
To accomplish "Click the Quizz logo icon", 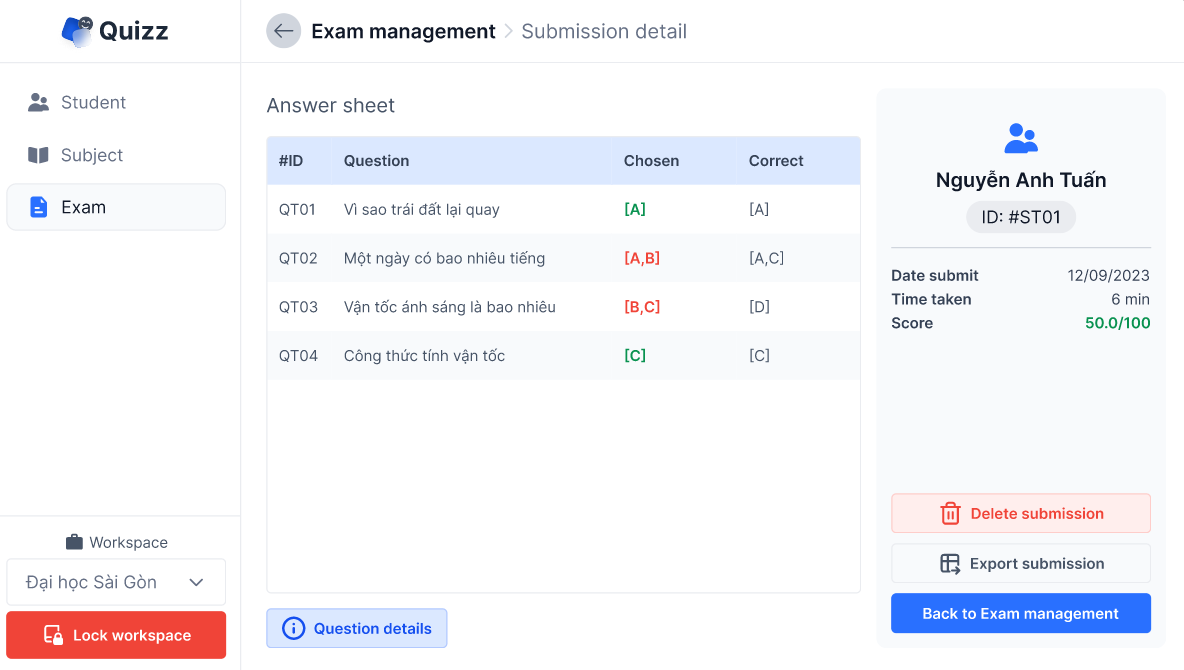I will pyautogui.click(x=77, y=31).
